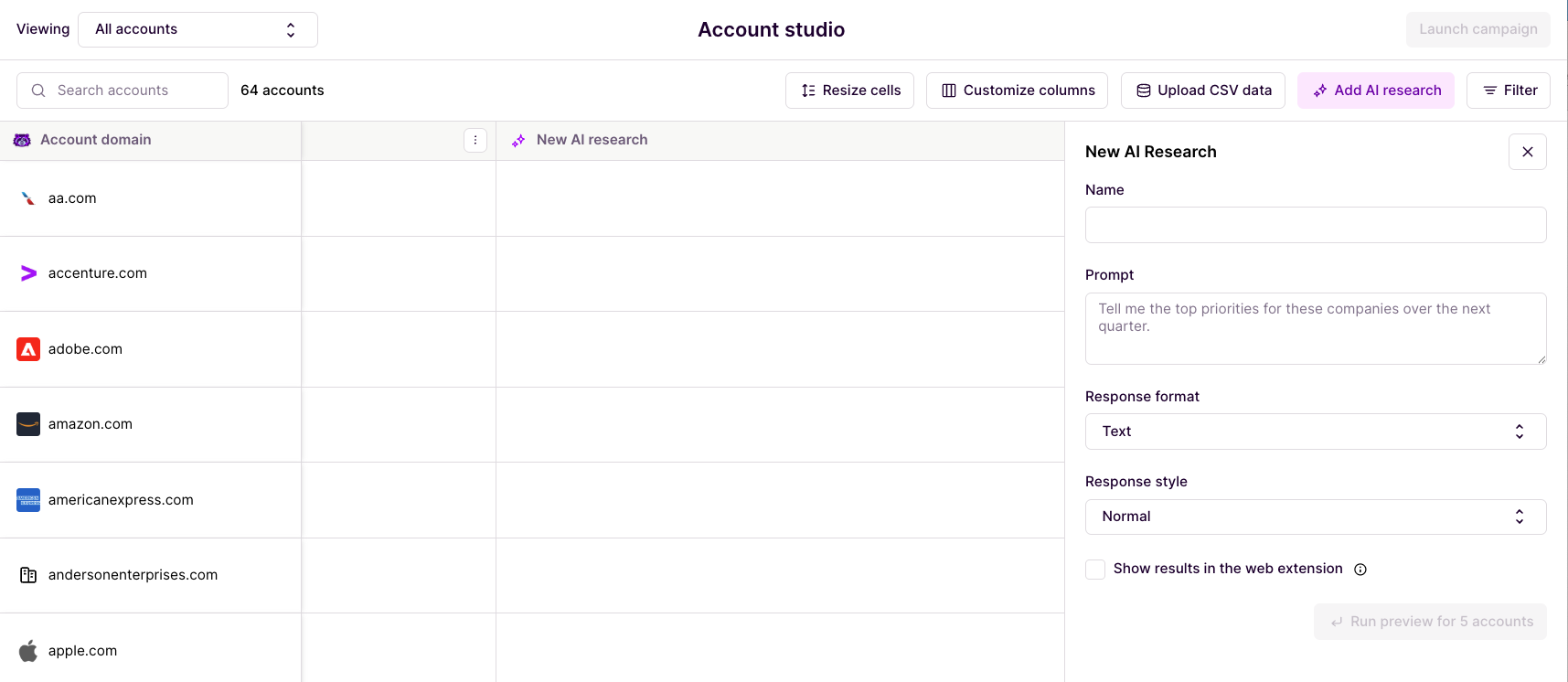Screen dimensions: 1568x682
Task: Click the Adobe logo icon
Action: (28, 349)
